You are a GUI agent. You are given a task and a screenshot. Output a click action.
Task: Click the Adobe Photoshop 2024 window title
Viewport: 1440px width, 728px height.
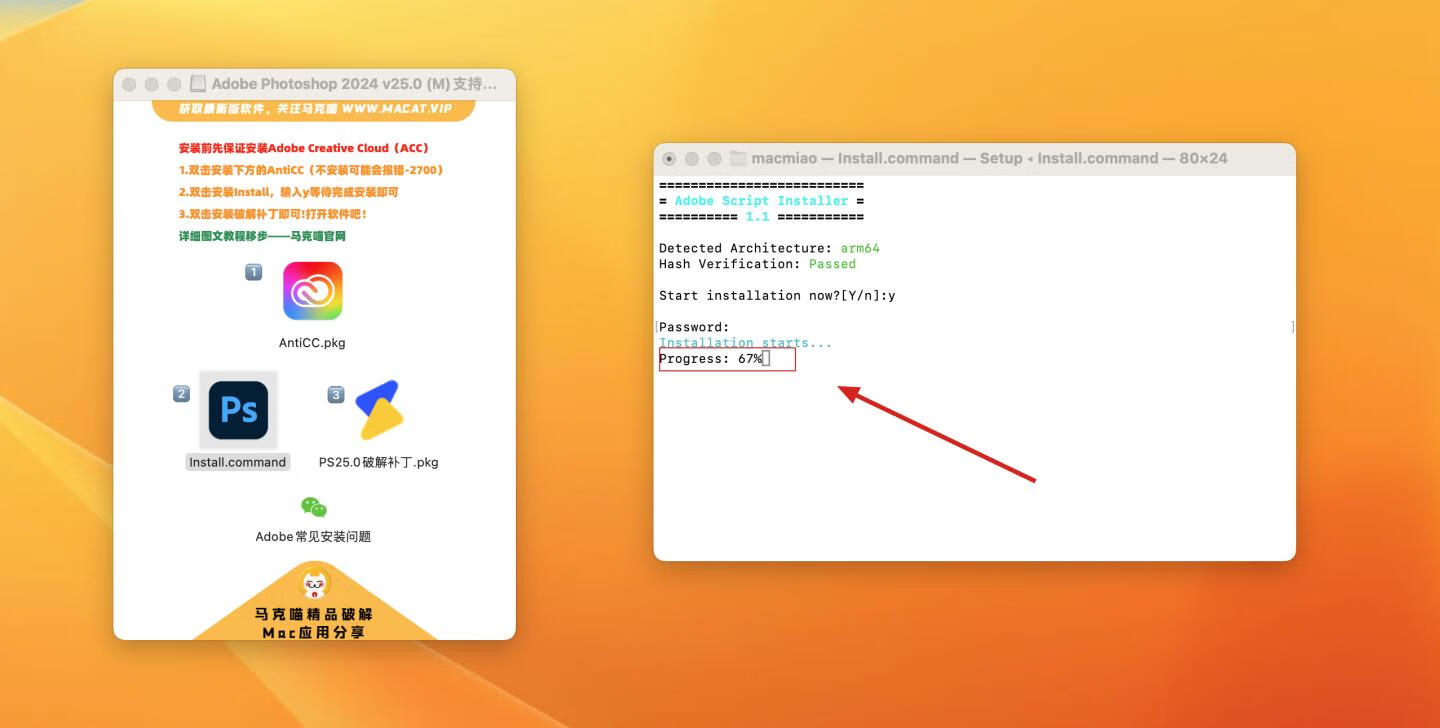tap(354, 84)
